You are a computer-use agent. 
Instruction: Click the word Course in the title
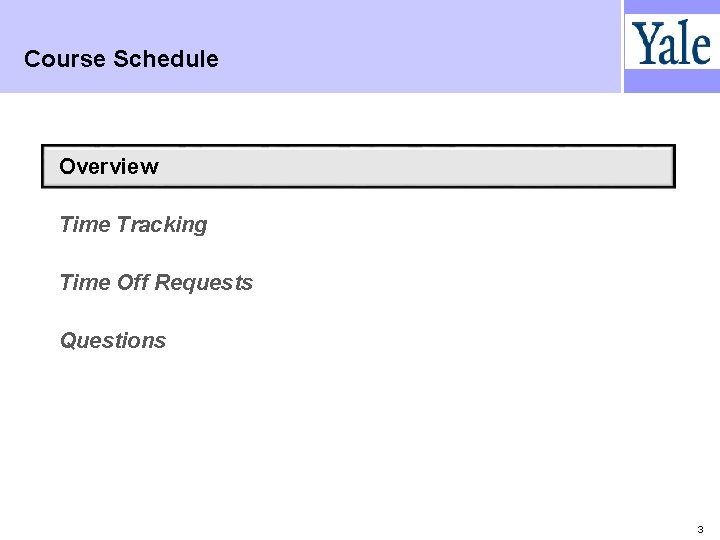point(65,59)
